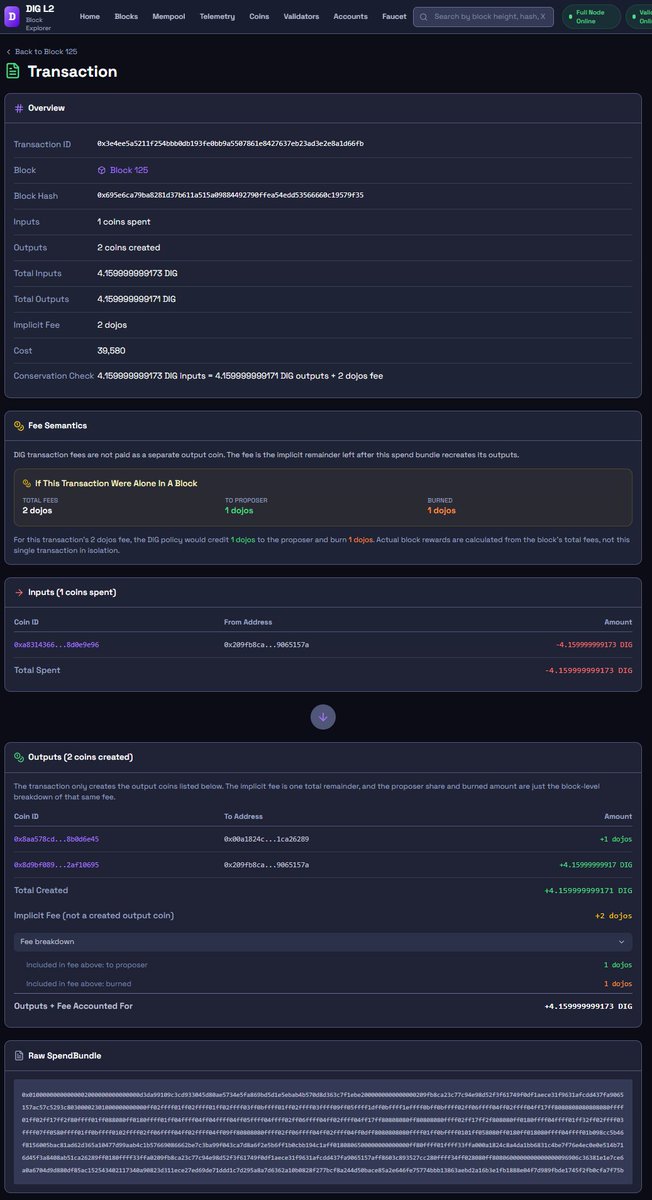Open the Home nav item

point(90,17)
